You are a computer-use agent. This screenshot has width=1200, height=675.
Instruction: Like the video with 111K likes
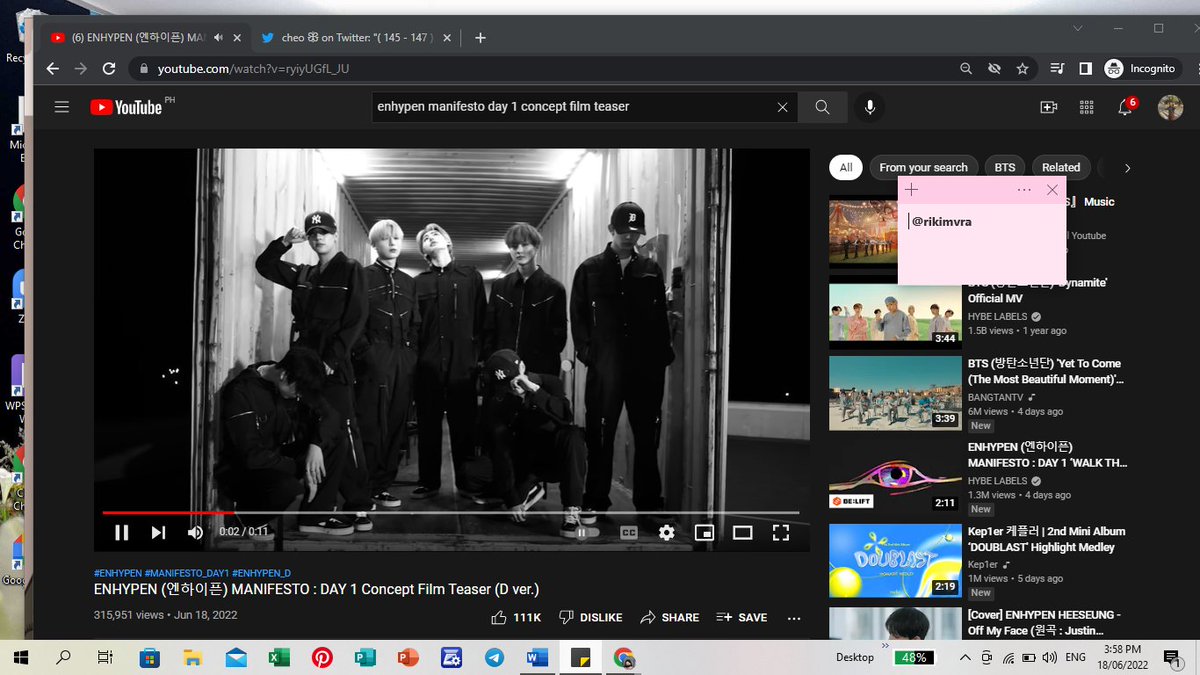pyautogui.click(x=516, y=618)
